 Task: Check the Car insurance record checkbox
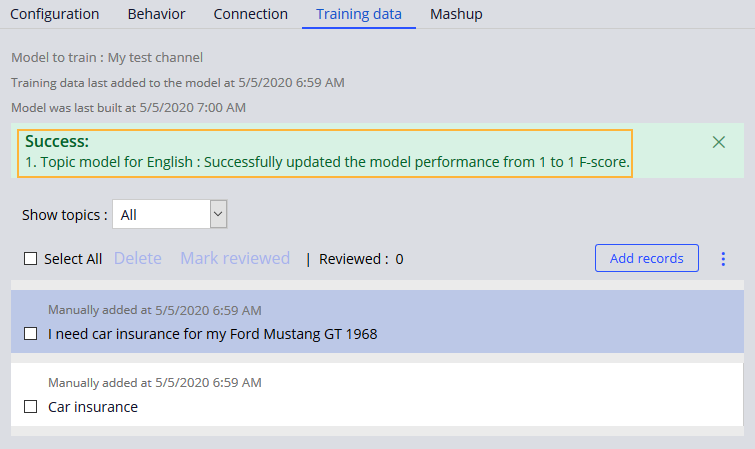pyautogui.click(x=31, y=407)
